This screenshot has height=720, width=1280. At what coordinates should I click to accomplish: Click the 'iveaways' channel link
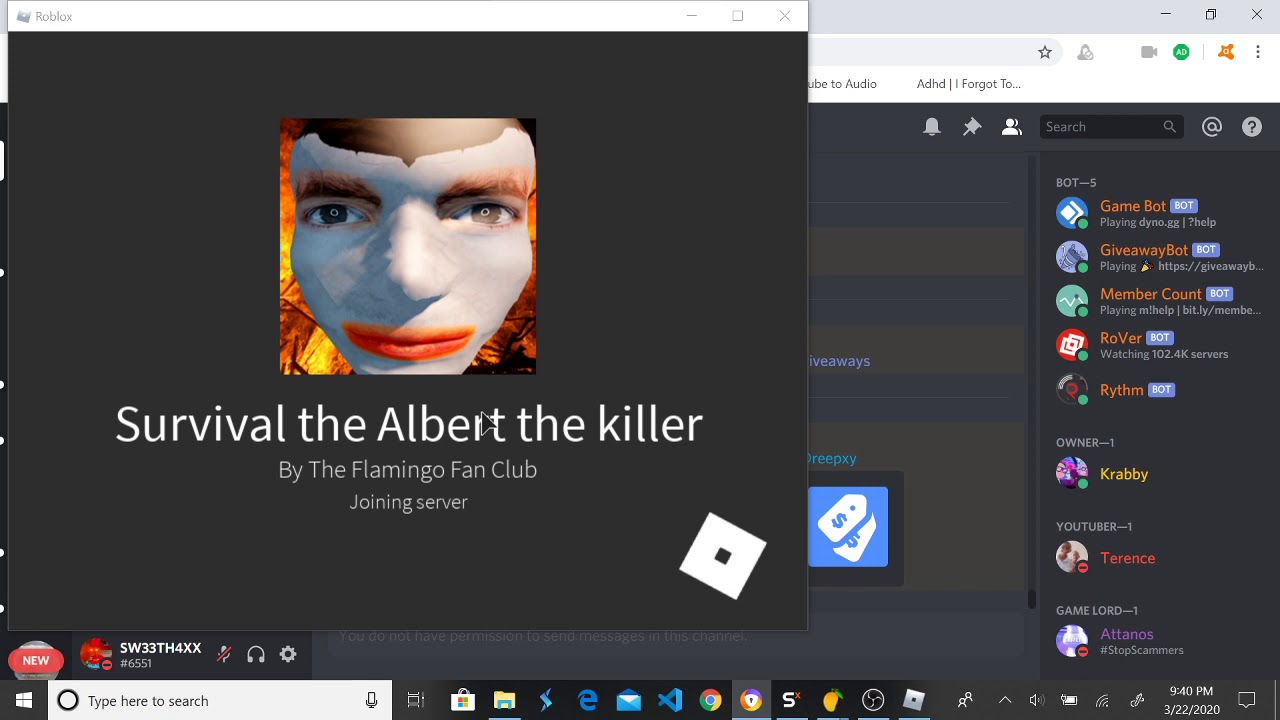838,361
